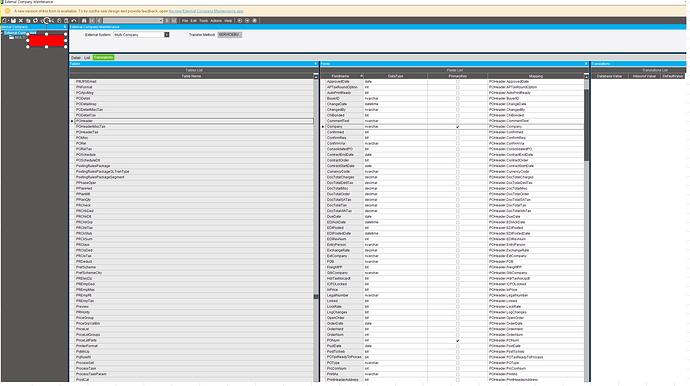Click the Undo arrow toolbar icon
The height and width of the screenshot is (386, 690).
tap(73, 21)
